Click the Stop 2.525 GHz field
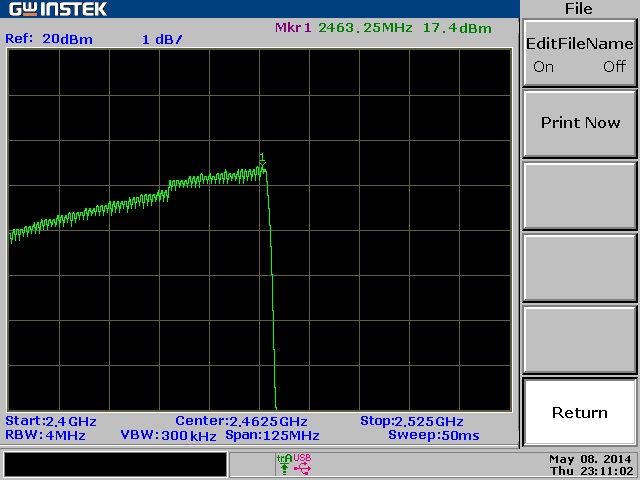 (411, 421)
